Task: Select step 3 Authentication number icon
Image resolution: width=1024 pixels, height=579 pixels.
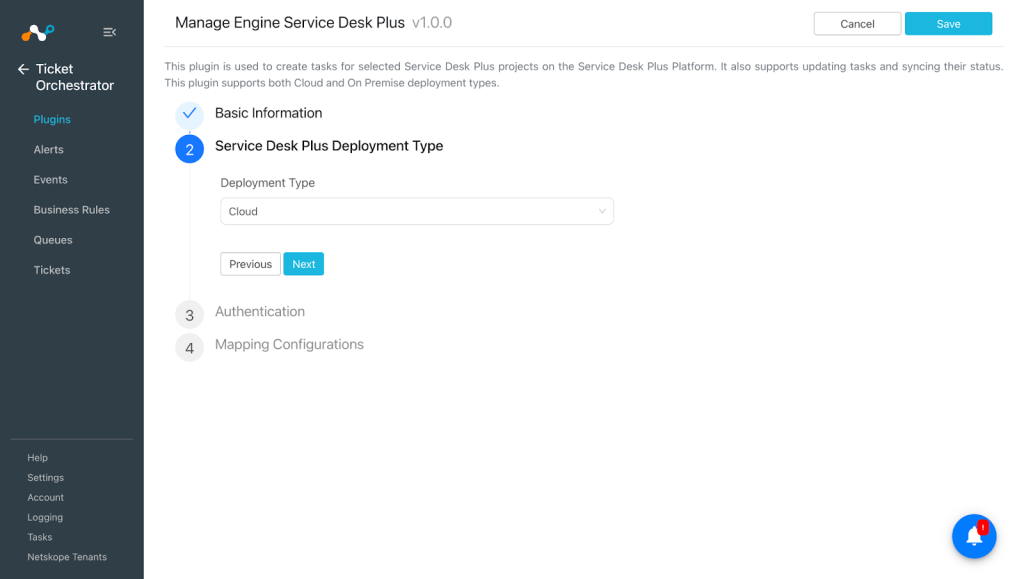Action: (189, 315)
